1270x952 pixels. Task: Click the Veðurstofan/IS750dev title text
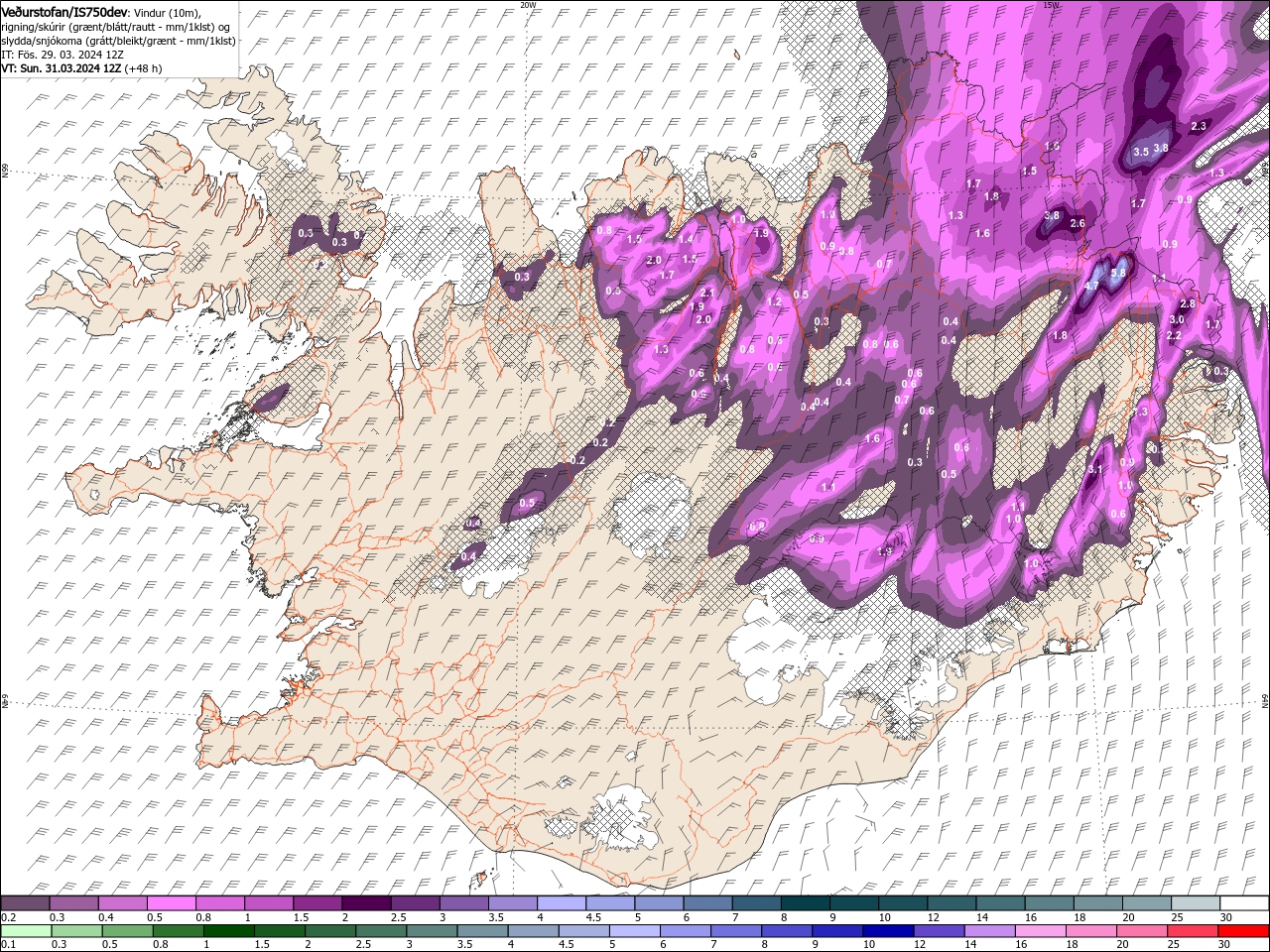pos(64,11)
